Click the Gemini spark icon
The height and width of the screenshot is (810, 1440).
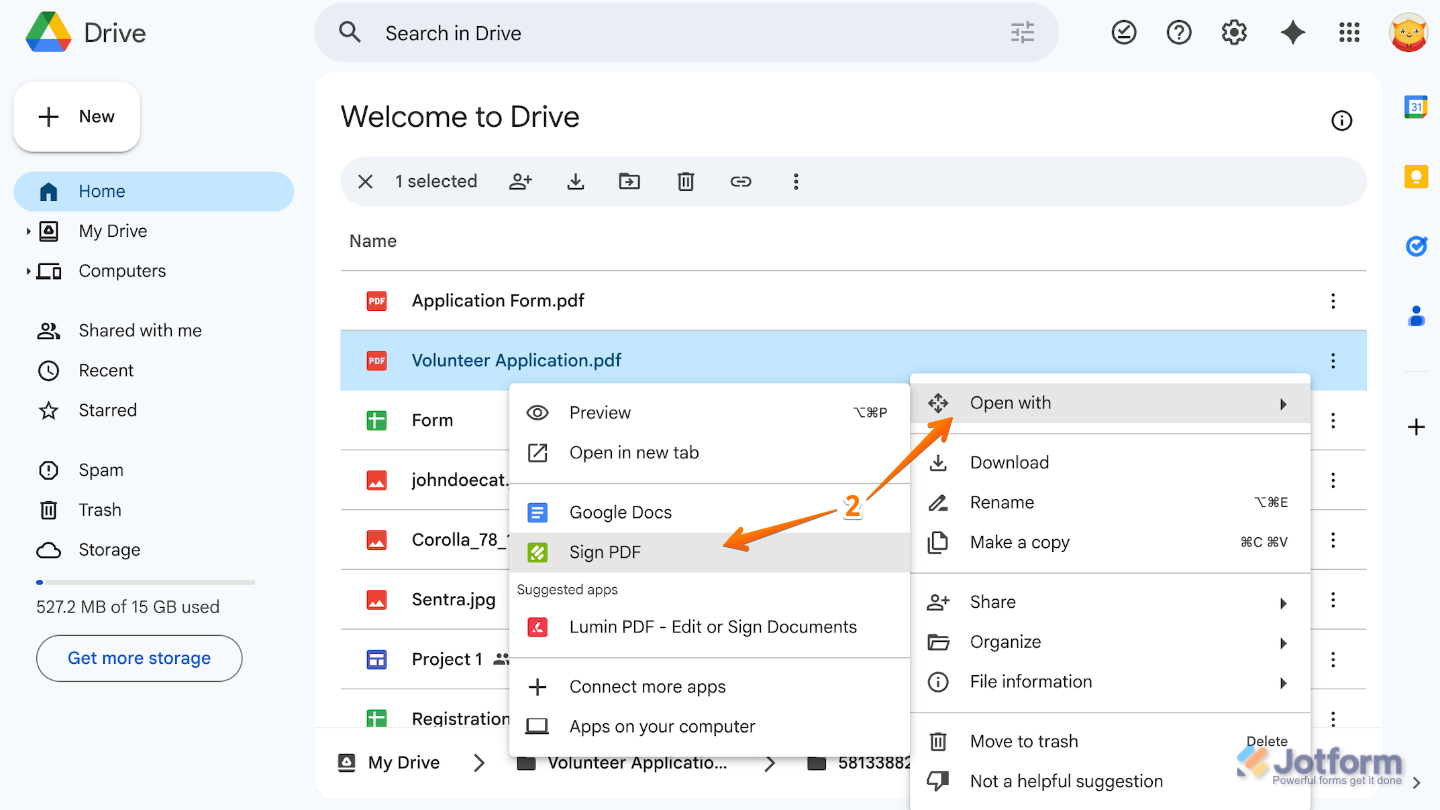pyautogui.click(x=1292, y=32)
